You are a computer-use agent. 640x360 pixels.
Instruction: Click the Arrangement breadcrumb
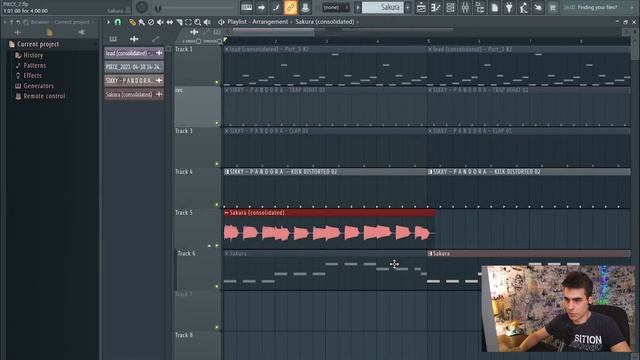[270, 22]
